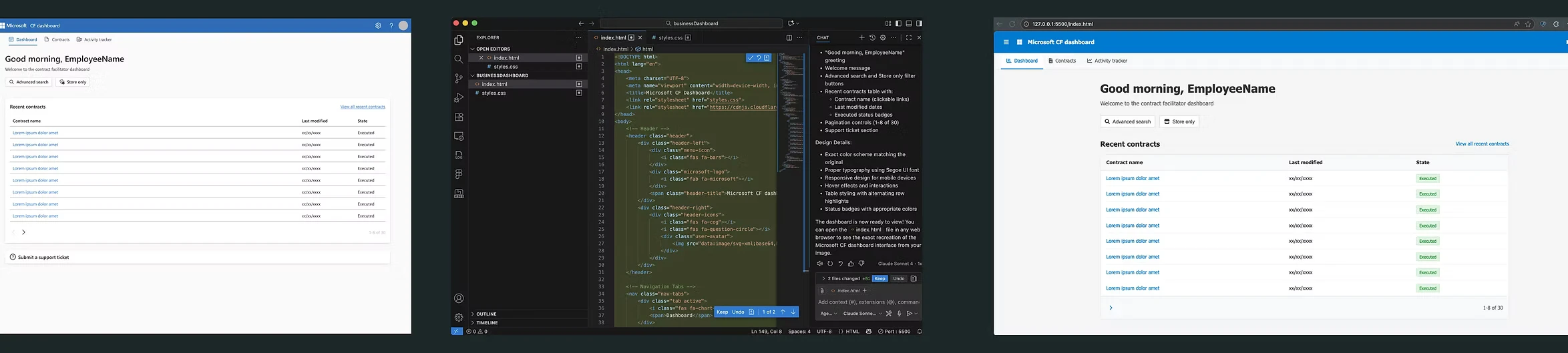Toggle bottom panel layout icon in VS Code title bar
The height and width of the screenshot is (353, 1568).
tap(909, 23)
